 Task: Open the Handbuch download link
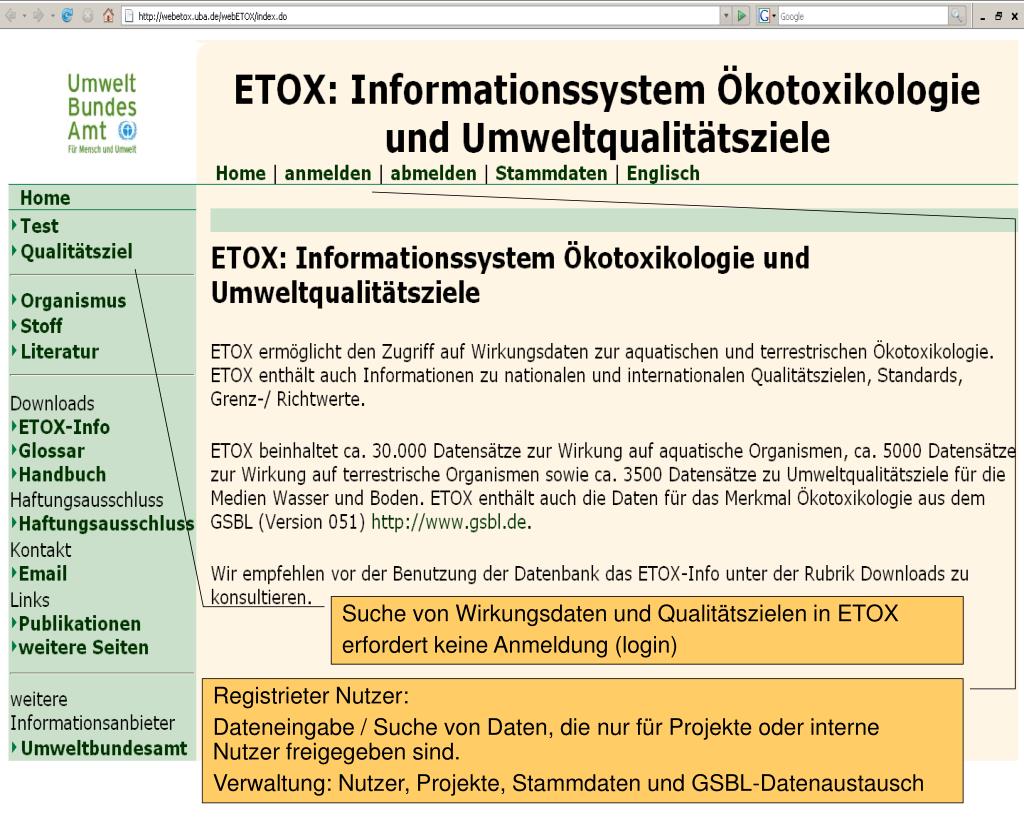62,475
